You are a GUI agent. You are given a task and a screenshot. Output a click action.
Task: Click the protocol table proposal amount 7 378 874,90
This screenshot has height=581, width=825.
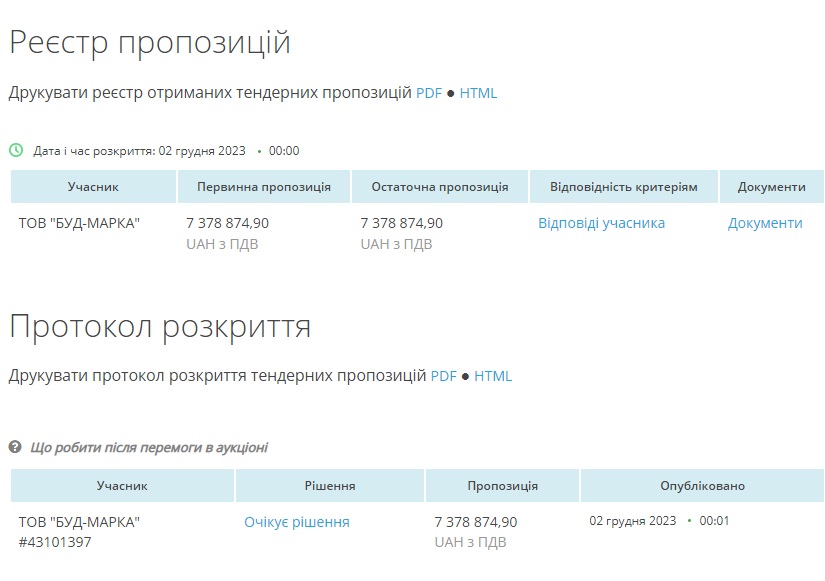(476, 522)
